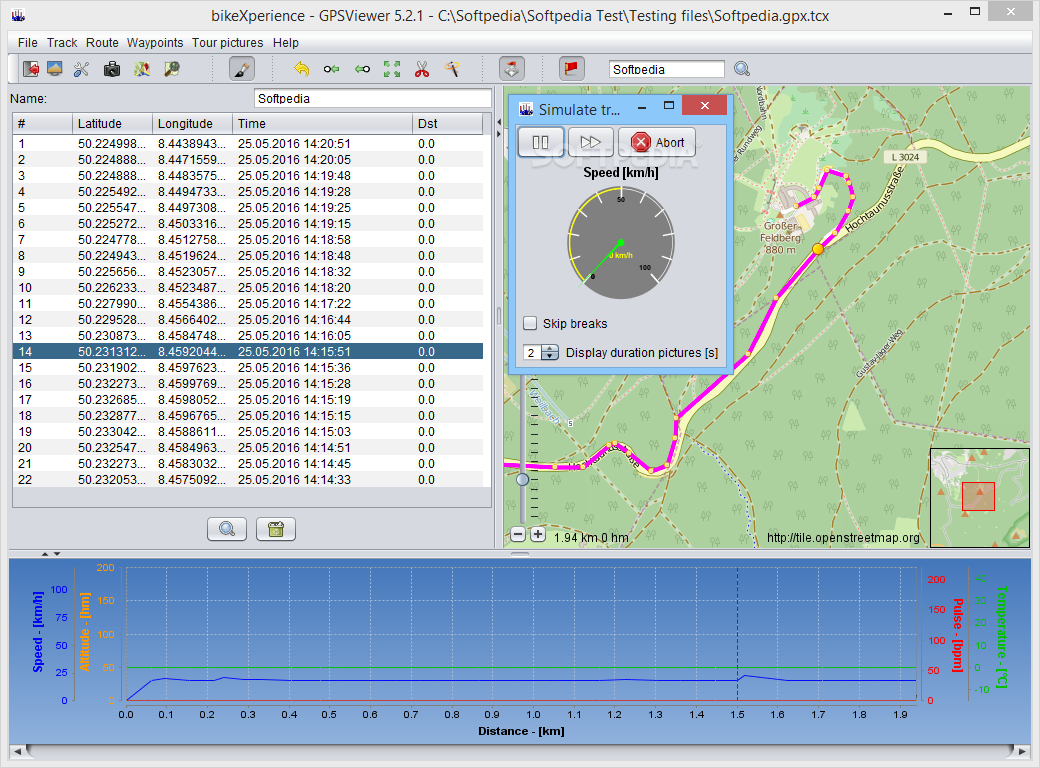Click the picture download icon in toolbar

(x=54, y=69)
